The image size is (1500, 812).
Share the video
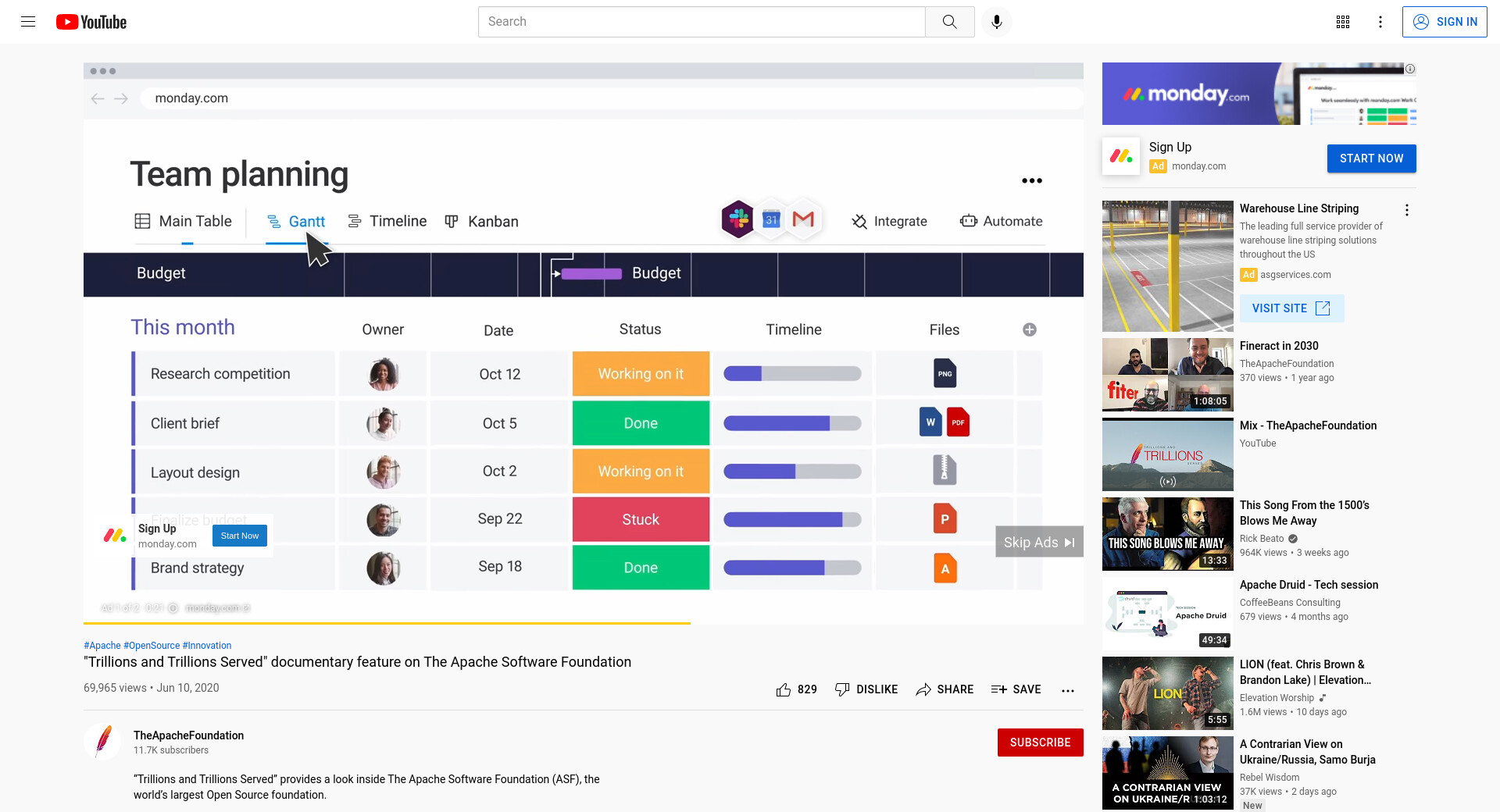tap(945, 689)
